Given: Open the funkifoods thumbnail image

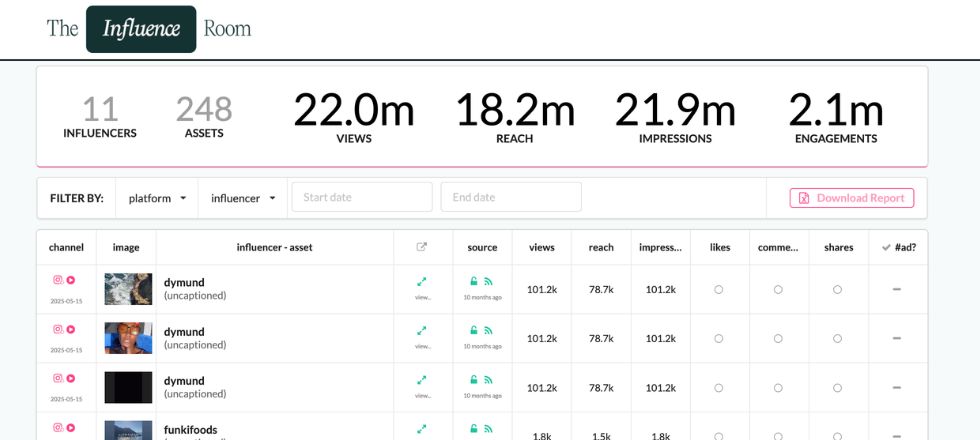Looking at the screenshot, I should [128, 431].
